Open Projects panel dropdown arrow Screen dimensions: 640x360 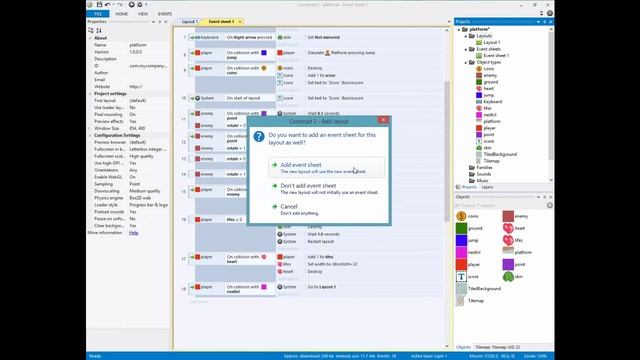pyautogui.click(x=538, y=22)
